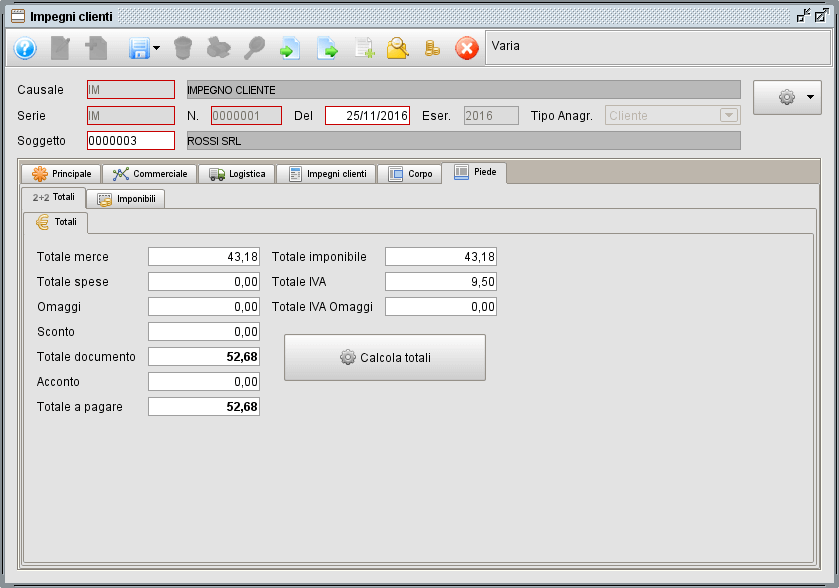The height and width of the screenshot is (588, 839).
Task: Click the grayed-out magnifier search icon
Action: point(254,48)
